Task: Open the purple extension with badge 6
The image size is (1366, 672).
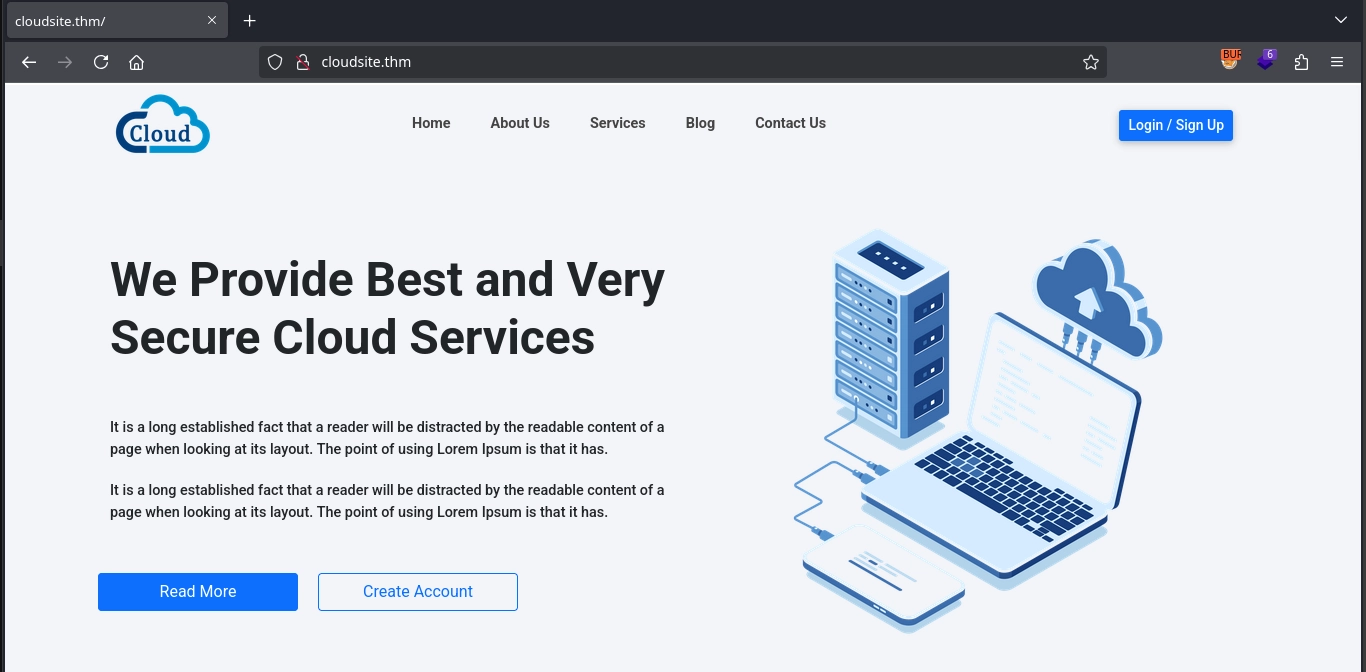Action: click(x=1266, y=61)
